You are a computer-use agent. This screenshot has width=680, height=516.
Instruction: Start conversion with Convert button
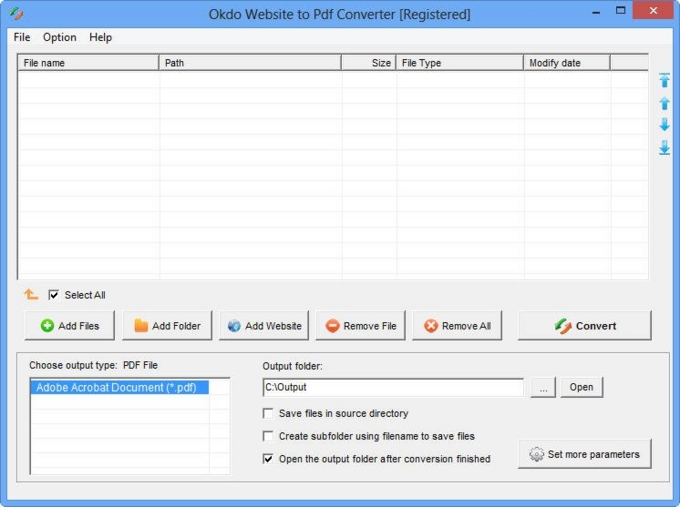pyautogui.click(x=585, y=325)
